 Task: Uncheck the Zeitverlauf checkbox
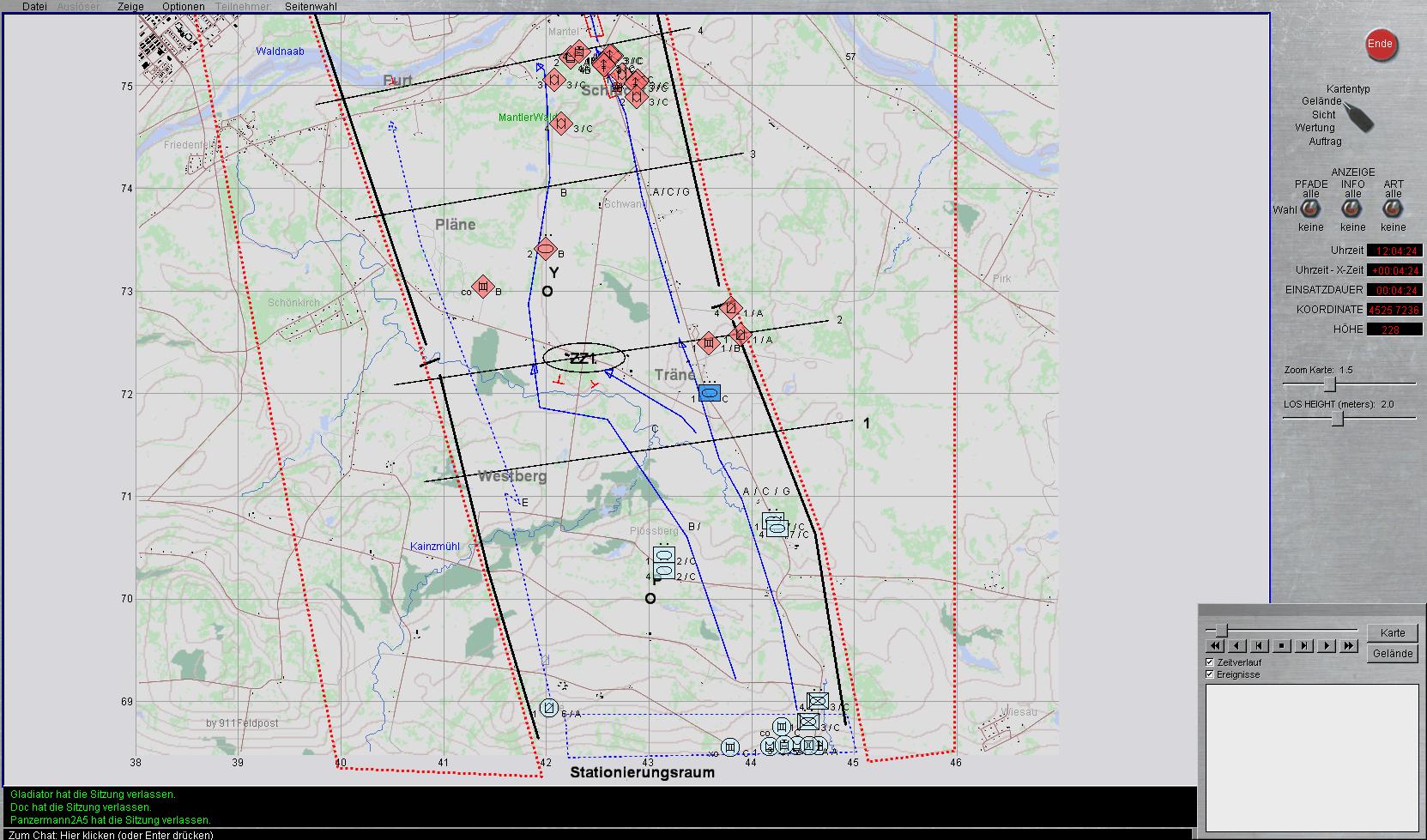pyautogui.click(x=1210, y=662)
